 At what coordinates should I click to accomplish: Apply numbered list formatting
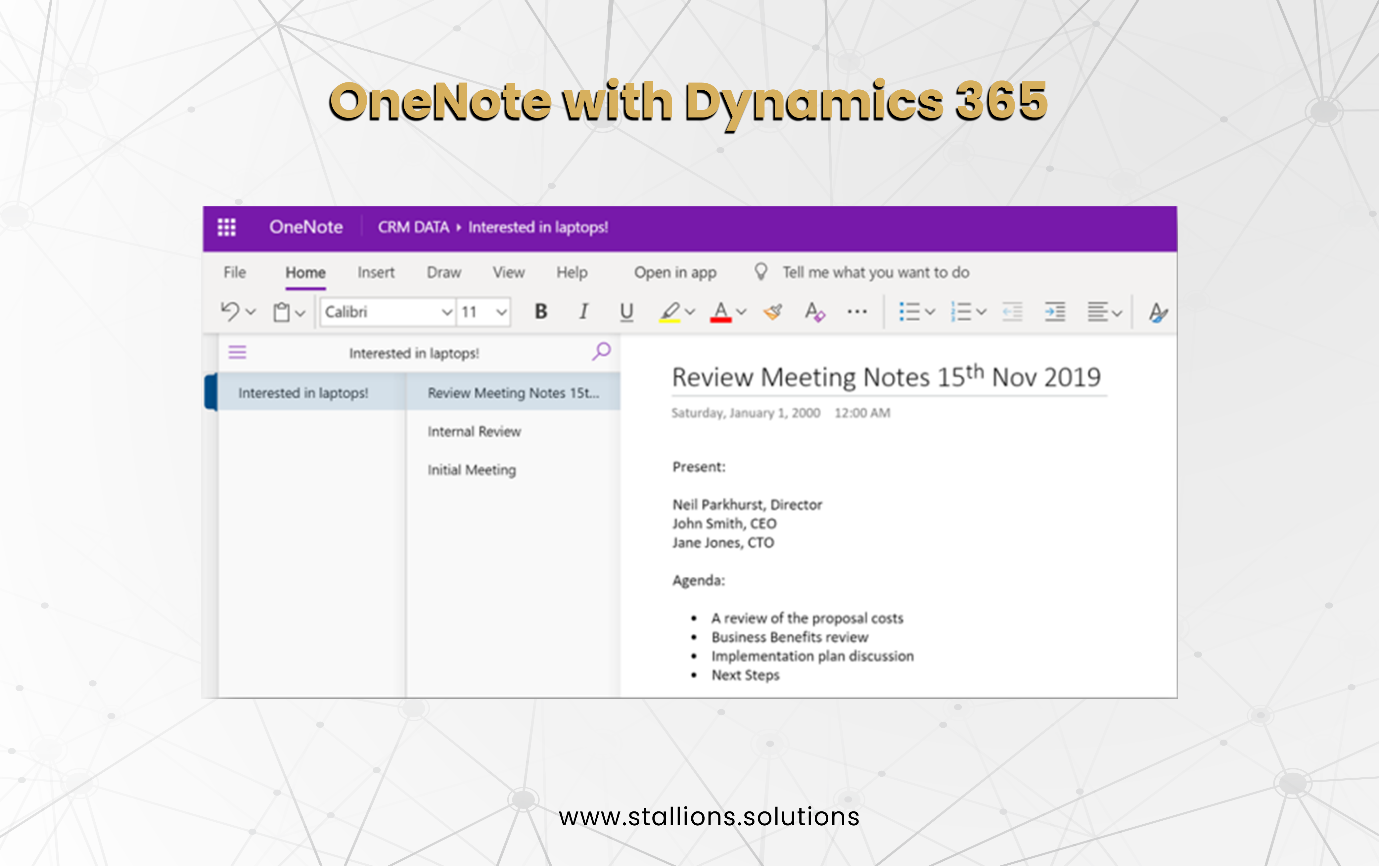point(961,312)
